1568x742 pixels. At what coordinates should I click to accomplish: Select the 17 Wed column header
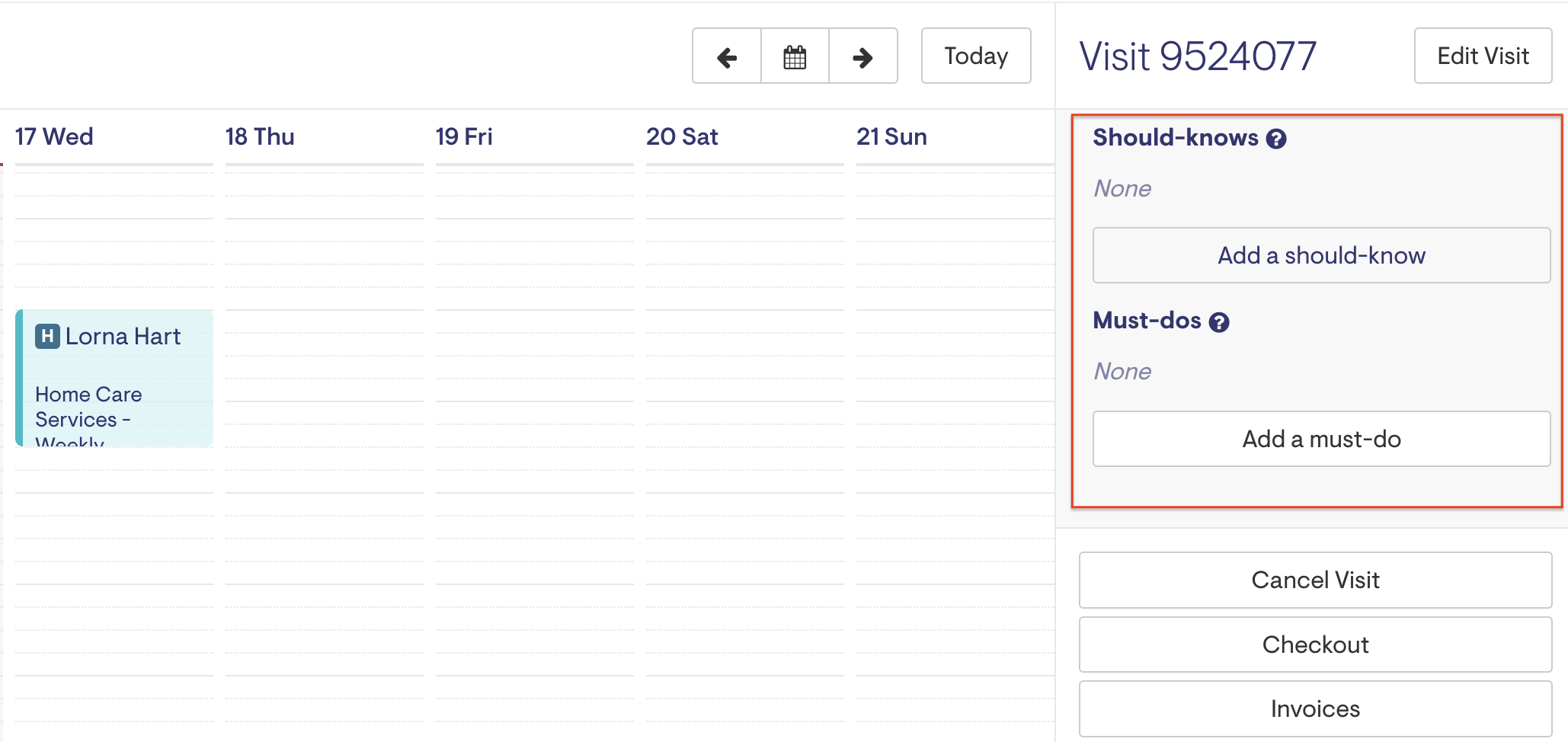tap(54, 136)
